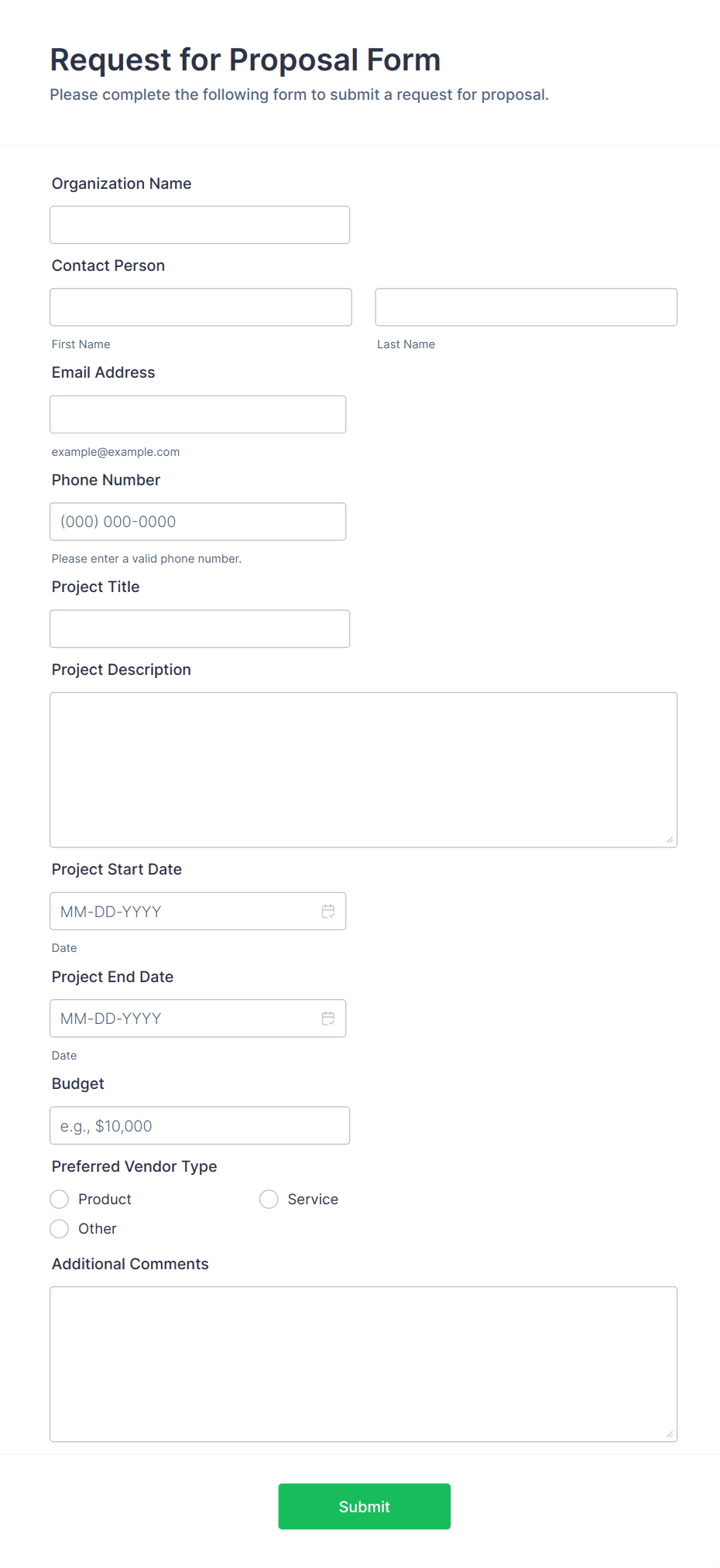The height and width of the screenshot is (1568, 720).
Task: Open the Project Start Date calendar picker
Action: pyautogui.click(x=328, y=911)
